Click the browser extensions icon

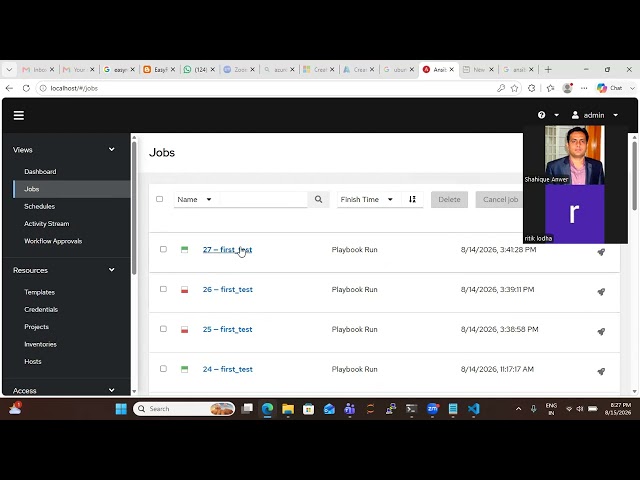[x=531, y=88]
